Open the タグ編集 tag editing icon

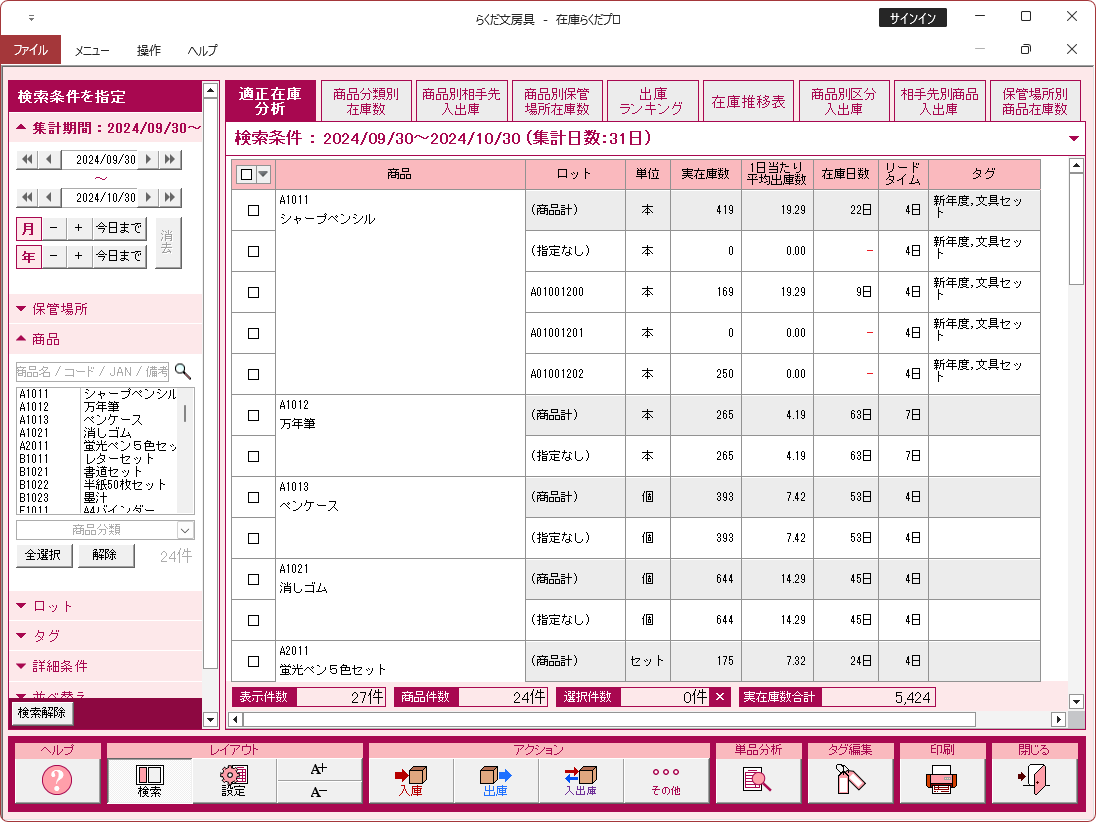849,780
